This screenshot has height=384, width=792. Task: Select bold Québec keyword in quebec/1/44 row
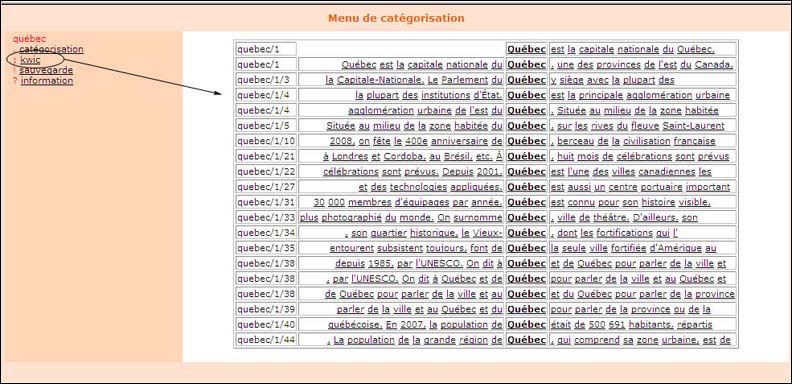click(x=526, y=340)
